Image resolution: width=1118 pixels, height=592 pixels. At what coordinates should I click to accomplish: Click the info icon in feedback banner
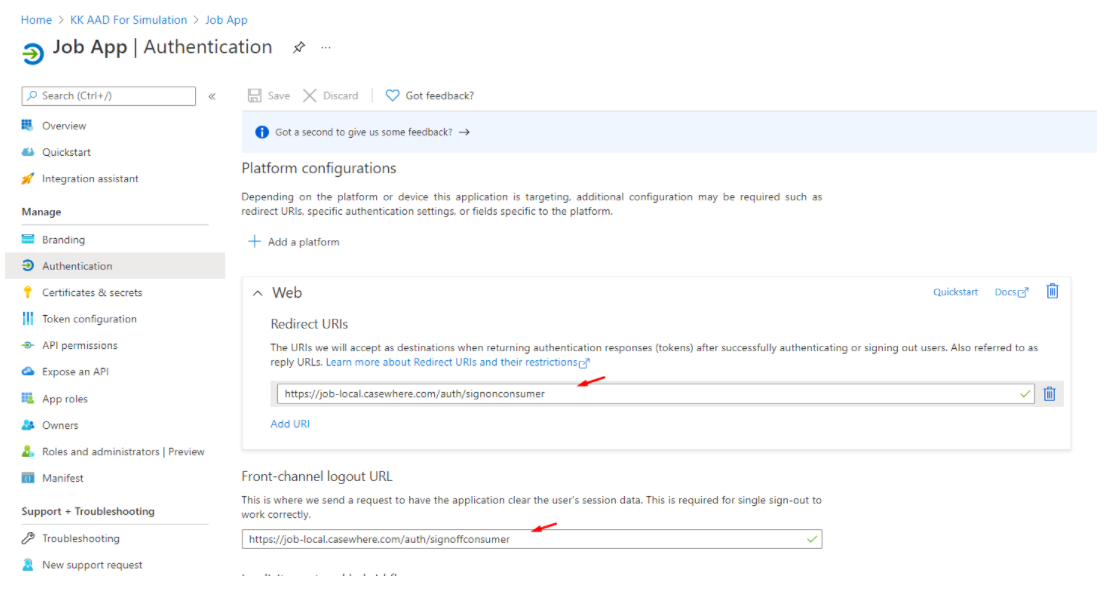coord(262,132)
